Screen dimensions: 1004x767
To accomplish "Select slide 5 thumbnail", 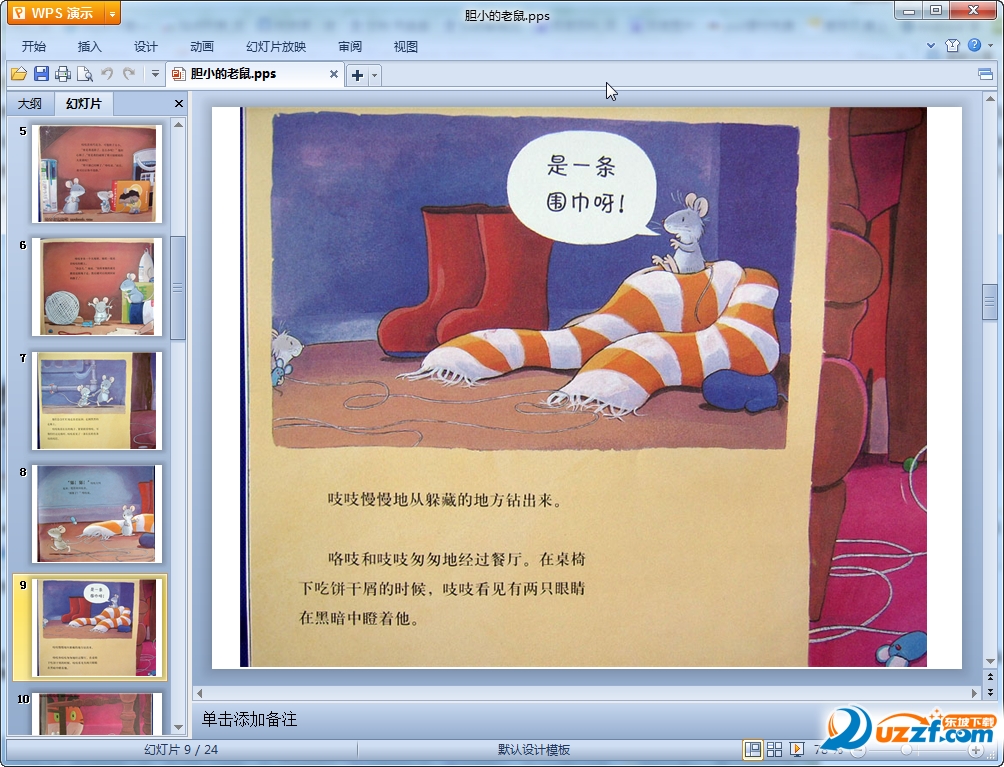I will coord(97,174).
